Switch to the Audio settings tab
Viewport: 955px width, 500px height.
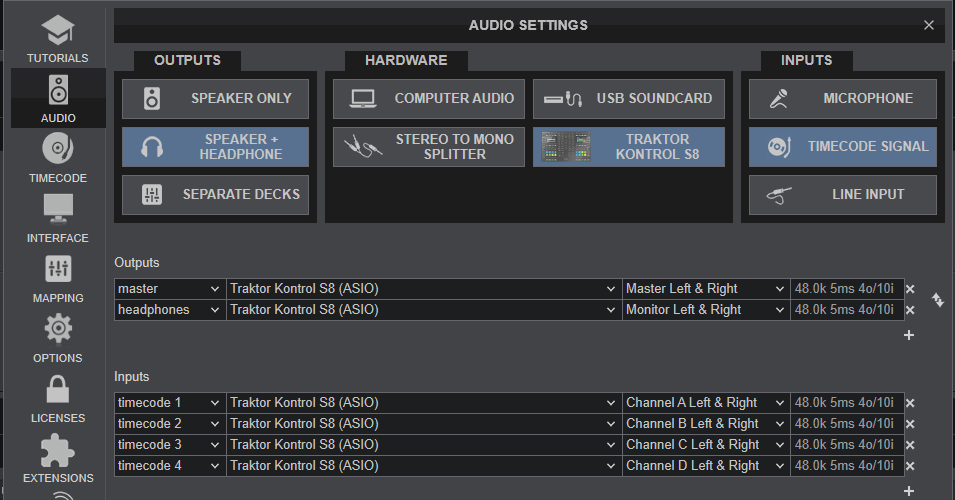(x=57, y=97)
